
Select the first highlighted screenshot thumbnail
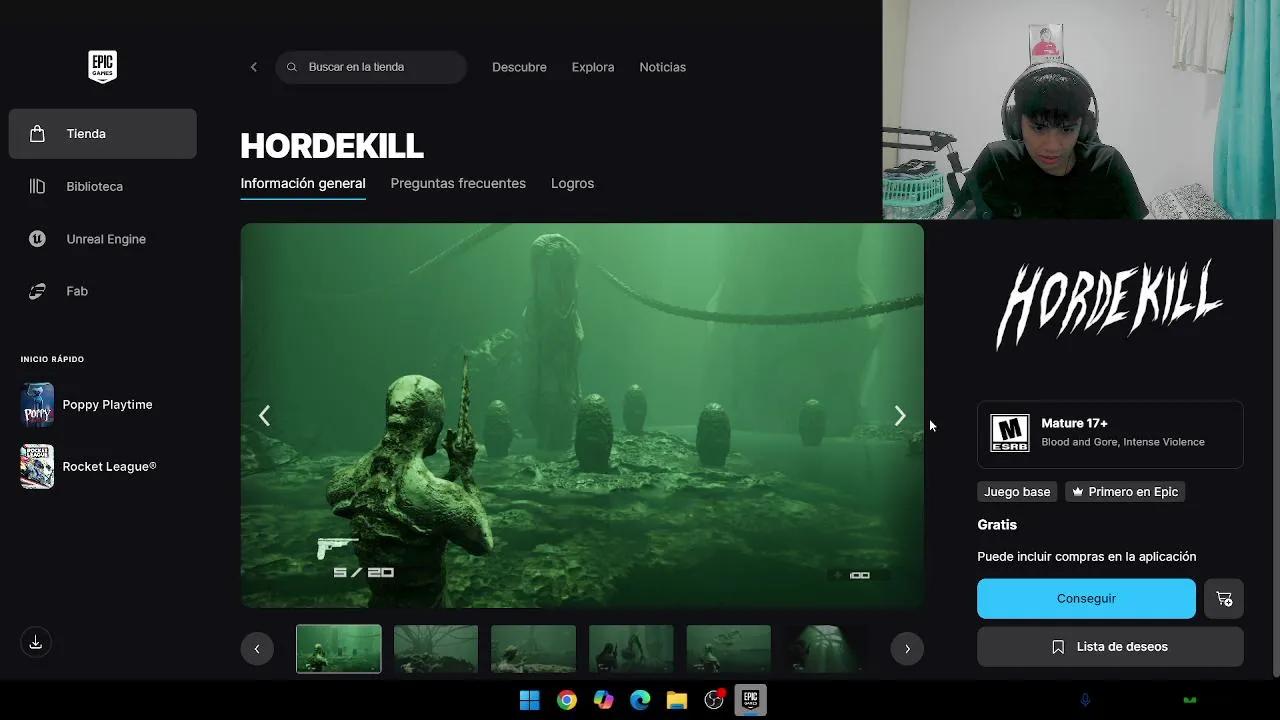(339, 649)
